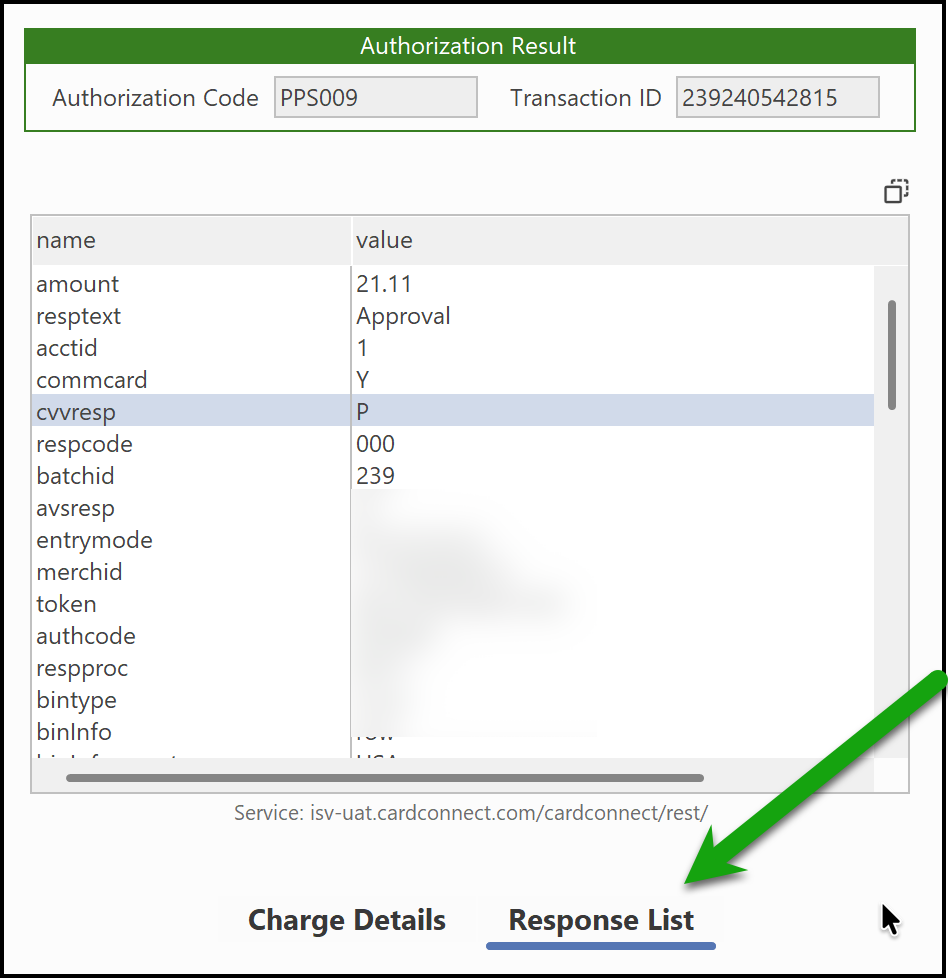Click the horizontal scrollbar thumb under the table
Viewport: 948px width, 978px height.
click(x=385, y=778)
